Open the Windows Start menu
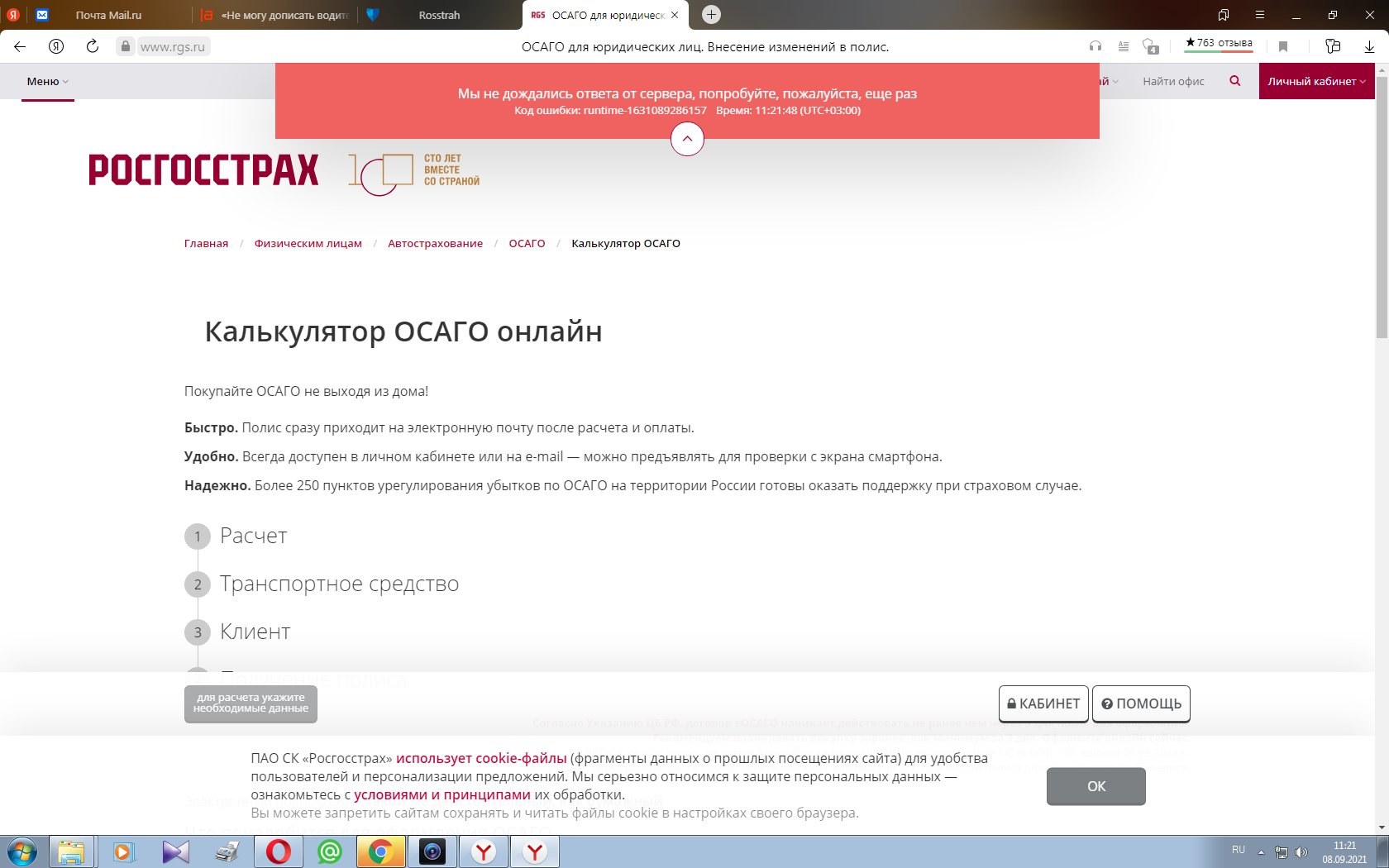The image size is (1389, 868). (22, 851)
